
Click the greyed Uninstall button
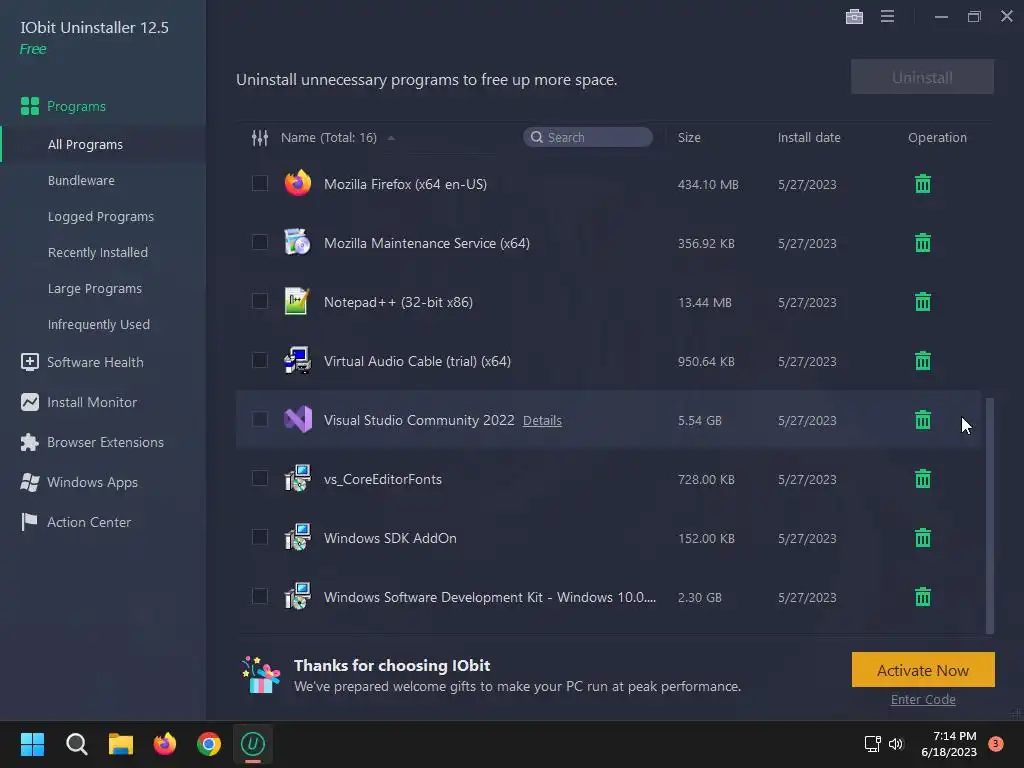(922, 77)
